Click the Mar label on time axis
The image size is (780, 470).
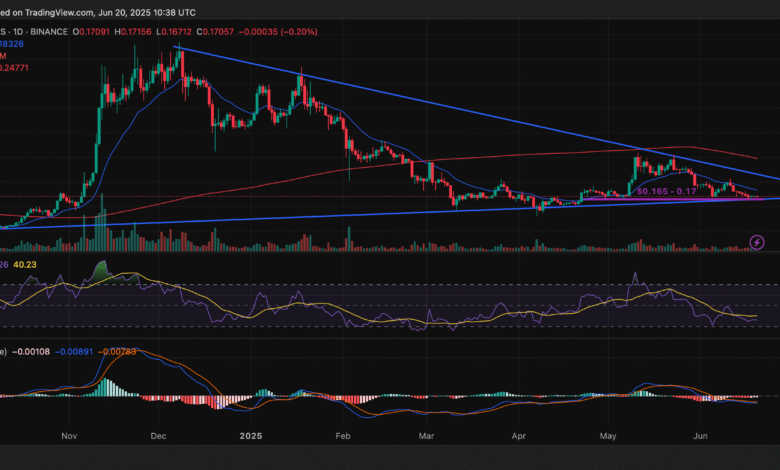pos(426,436)
